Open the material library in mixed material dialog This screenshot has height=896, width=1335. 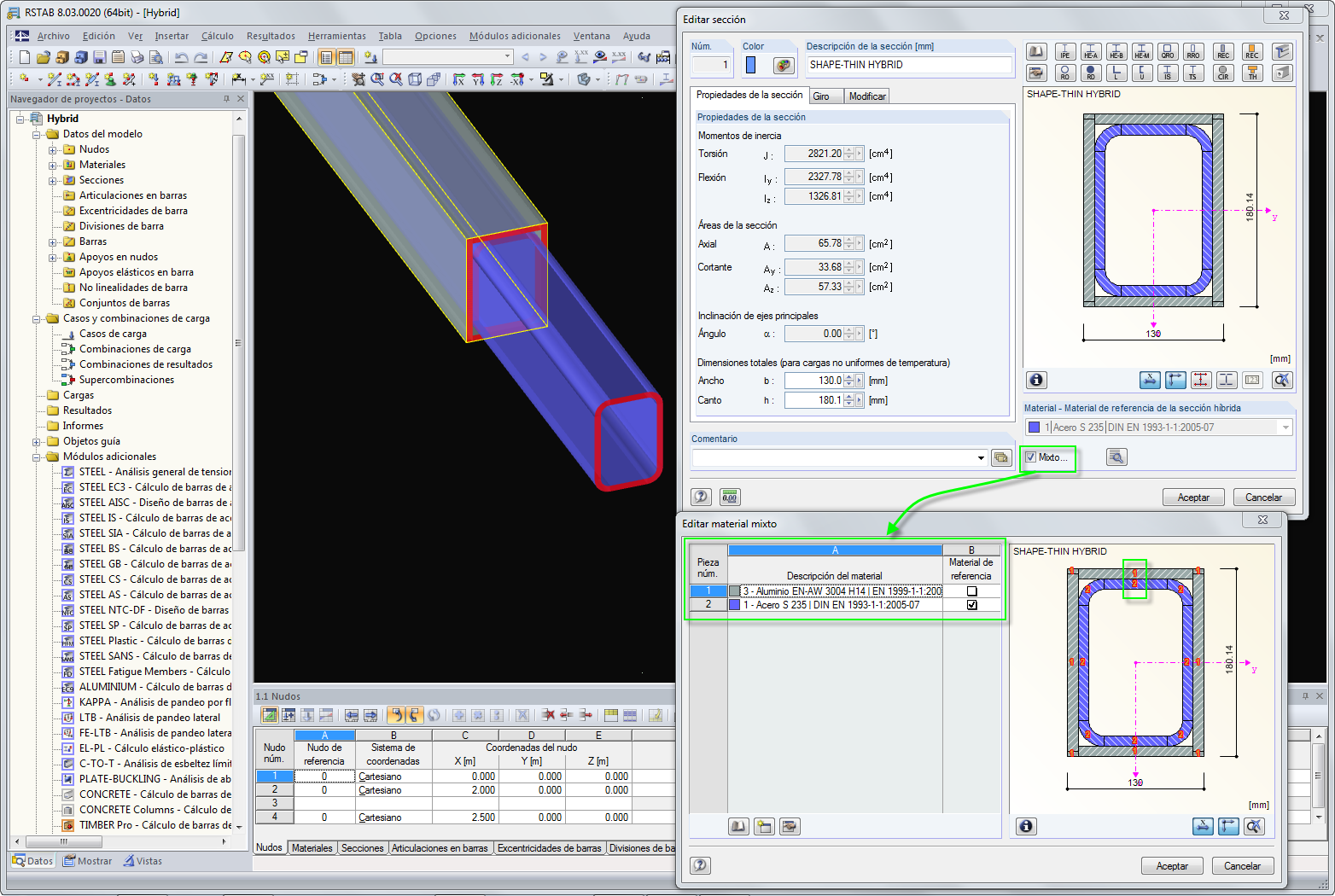[x=738, y=826]
